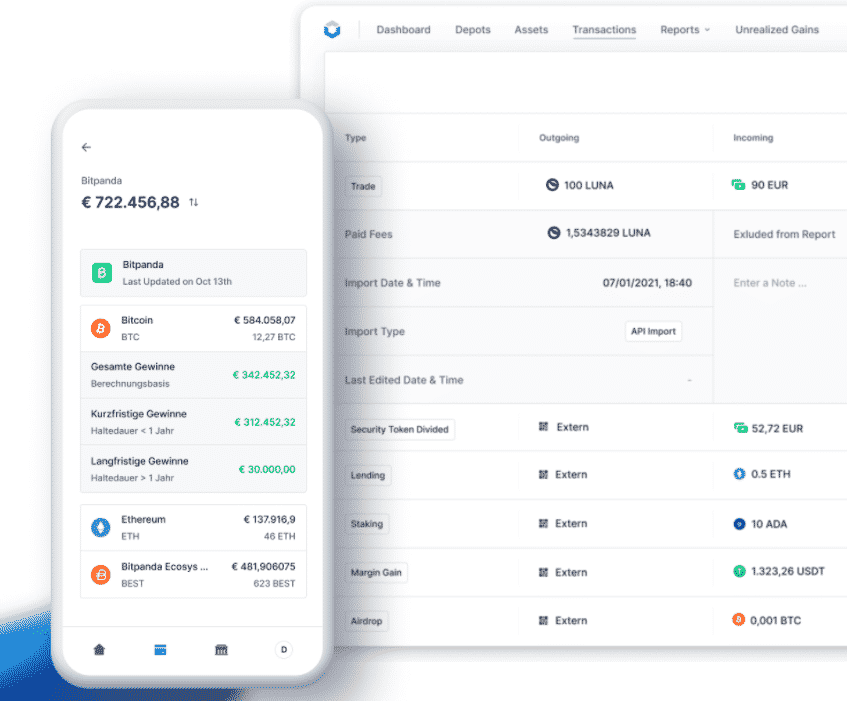The height and width of the screenshot is (701, 847).
Task: Click the Extern icon in Security Token row
Action: [543, 427]
